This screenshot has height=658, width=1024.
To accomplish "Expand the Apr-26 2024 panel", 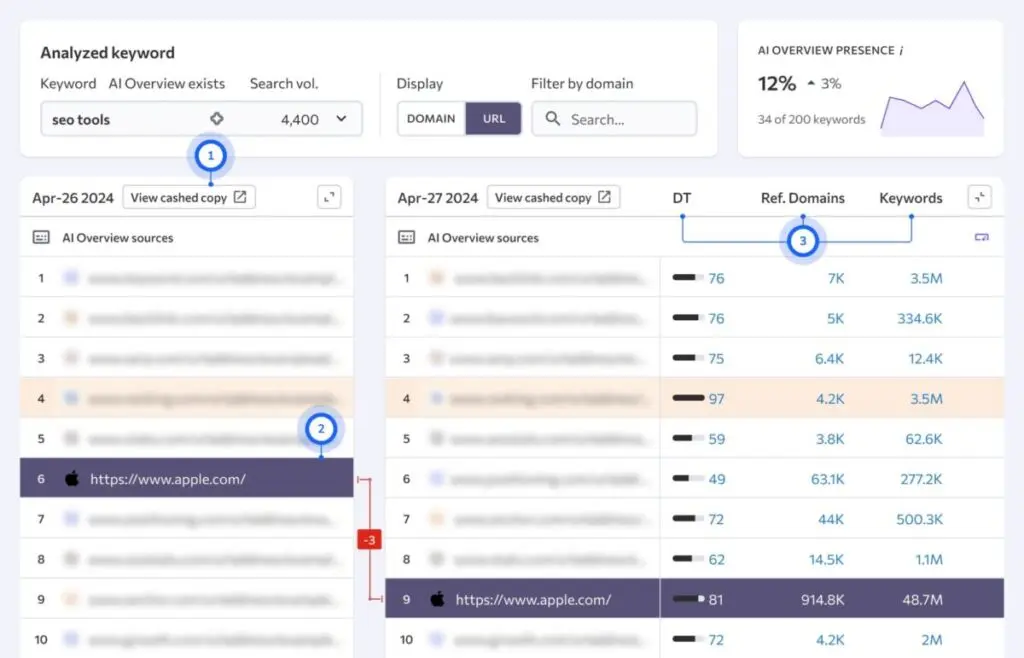I will point(329,197).
